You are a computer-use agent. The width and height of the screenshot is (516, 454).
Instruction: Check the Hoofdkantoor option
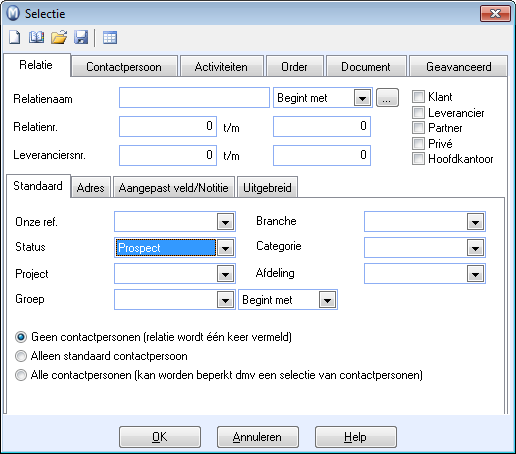[418, 159]
